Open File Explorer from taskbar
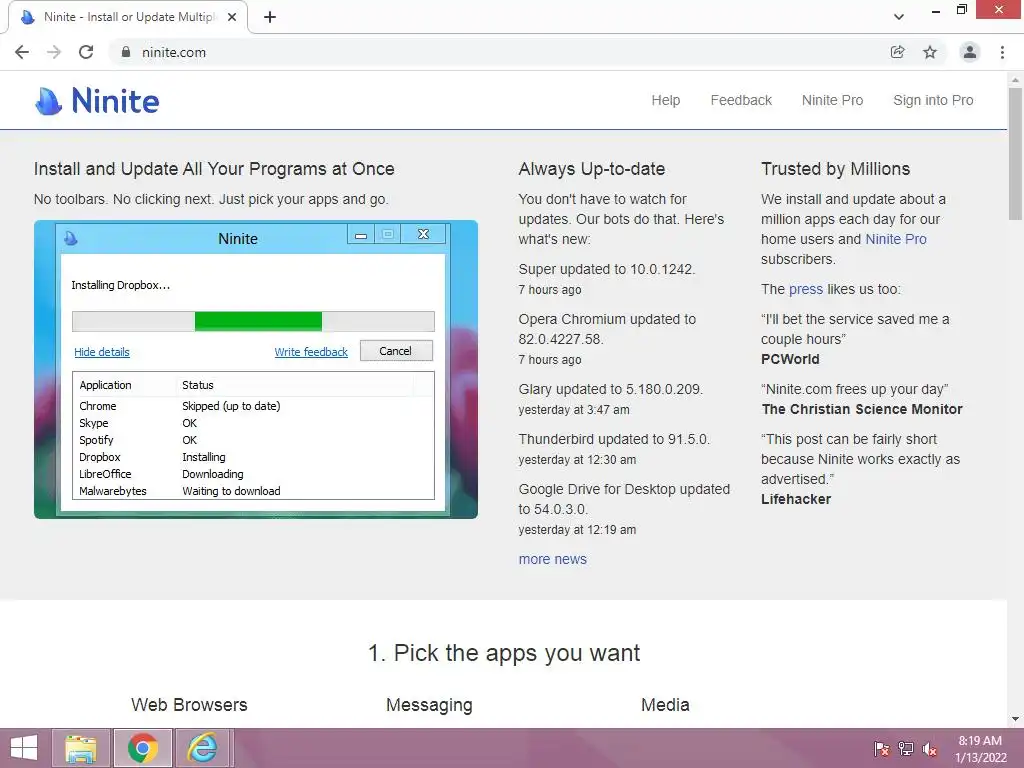1024x768 pixels. click(x=81, y=748)
